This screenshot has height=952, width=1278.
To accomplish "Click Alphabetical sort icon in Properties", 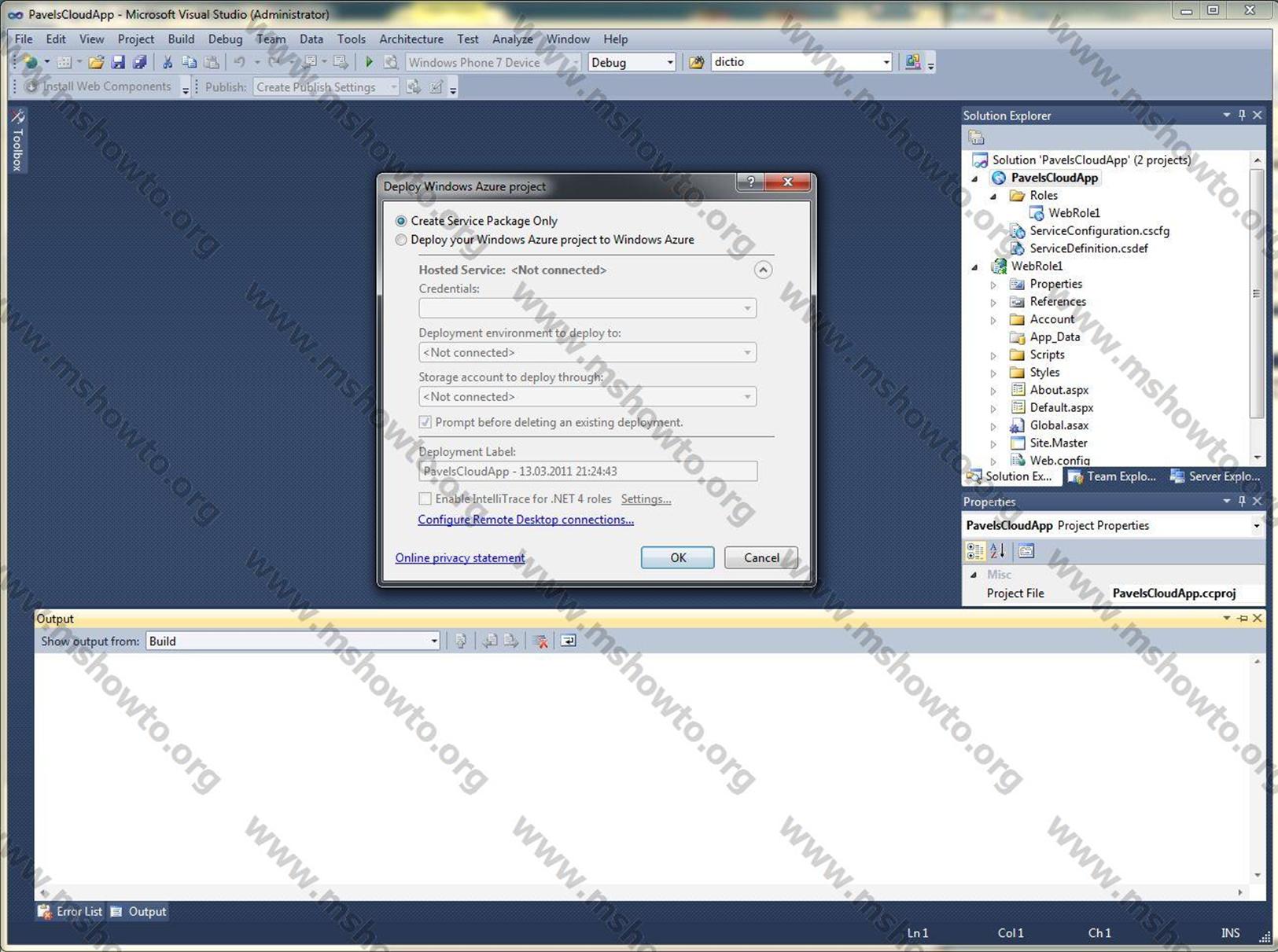I will tap(997, 551).
